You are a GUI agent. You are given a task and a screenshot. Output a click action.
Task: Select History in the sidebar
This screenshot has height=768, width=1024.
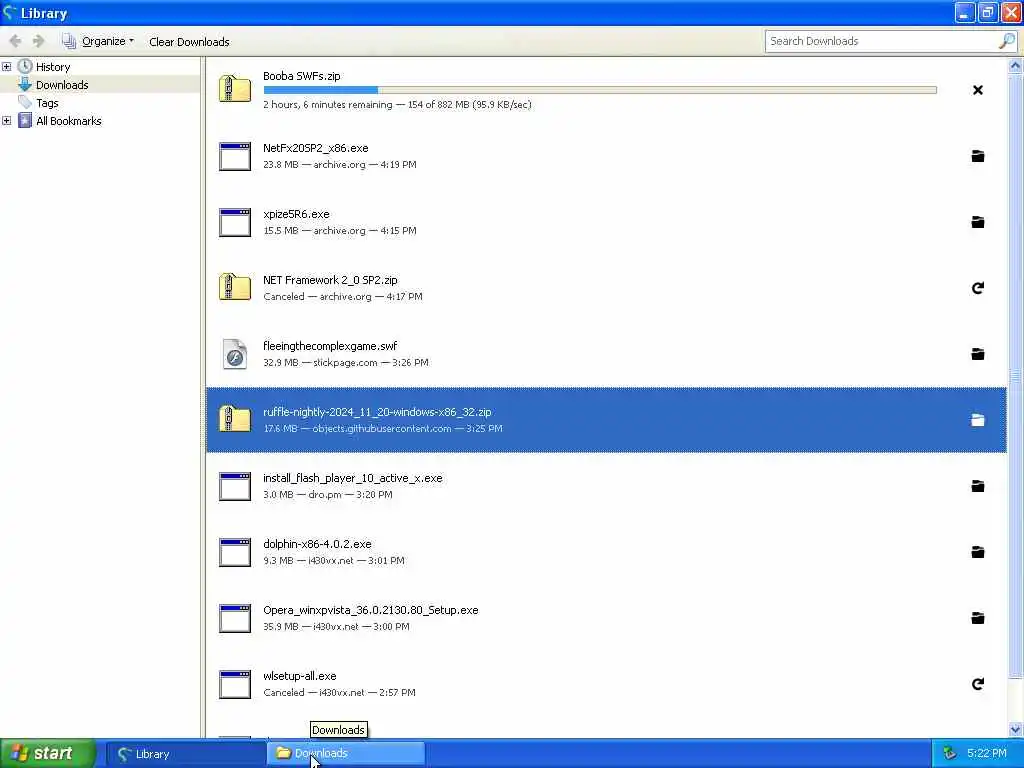pyautogui.click(x=53, y=67)
